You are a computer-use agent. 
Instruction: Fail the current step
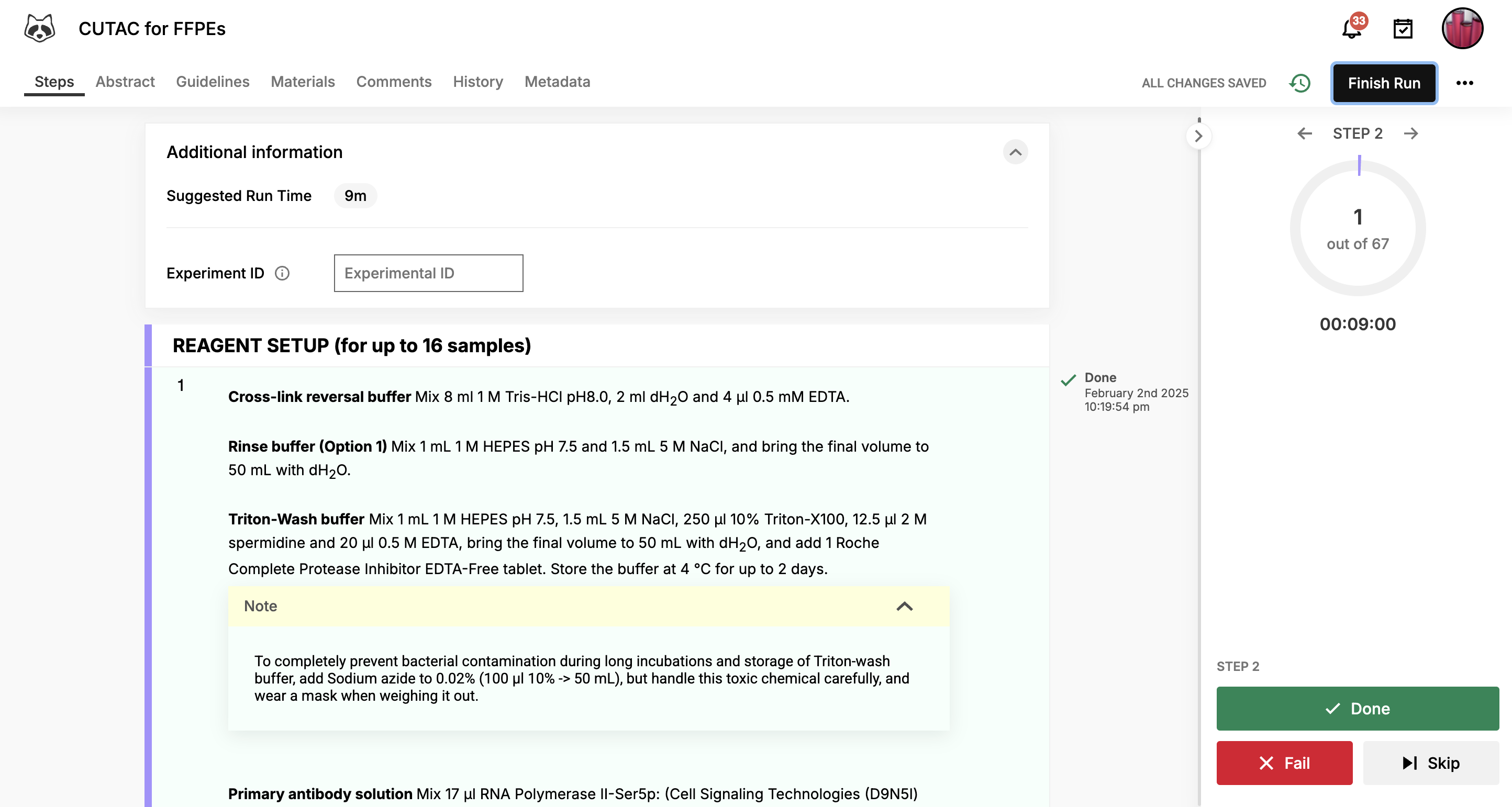(1284, 763)
